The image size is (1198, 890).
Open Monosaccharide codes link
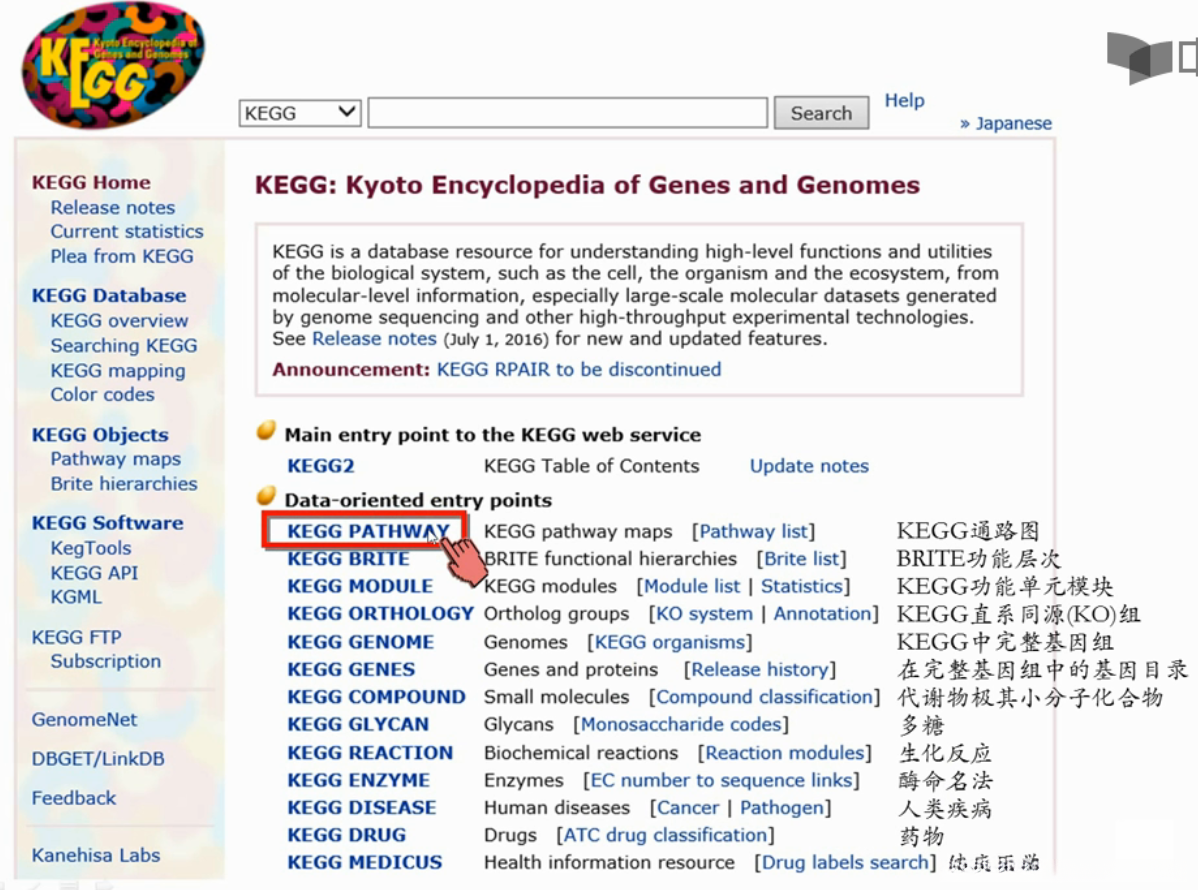point(682,724)
